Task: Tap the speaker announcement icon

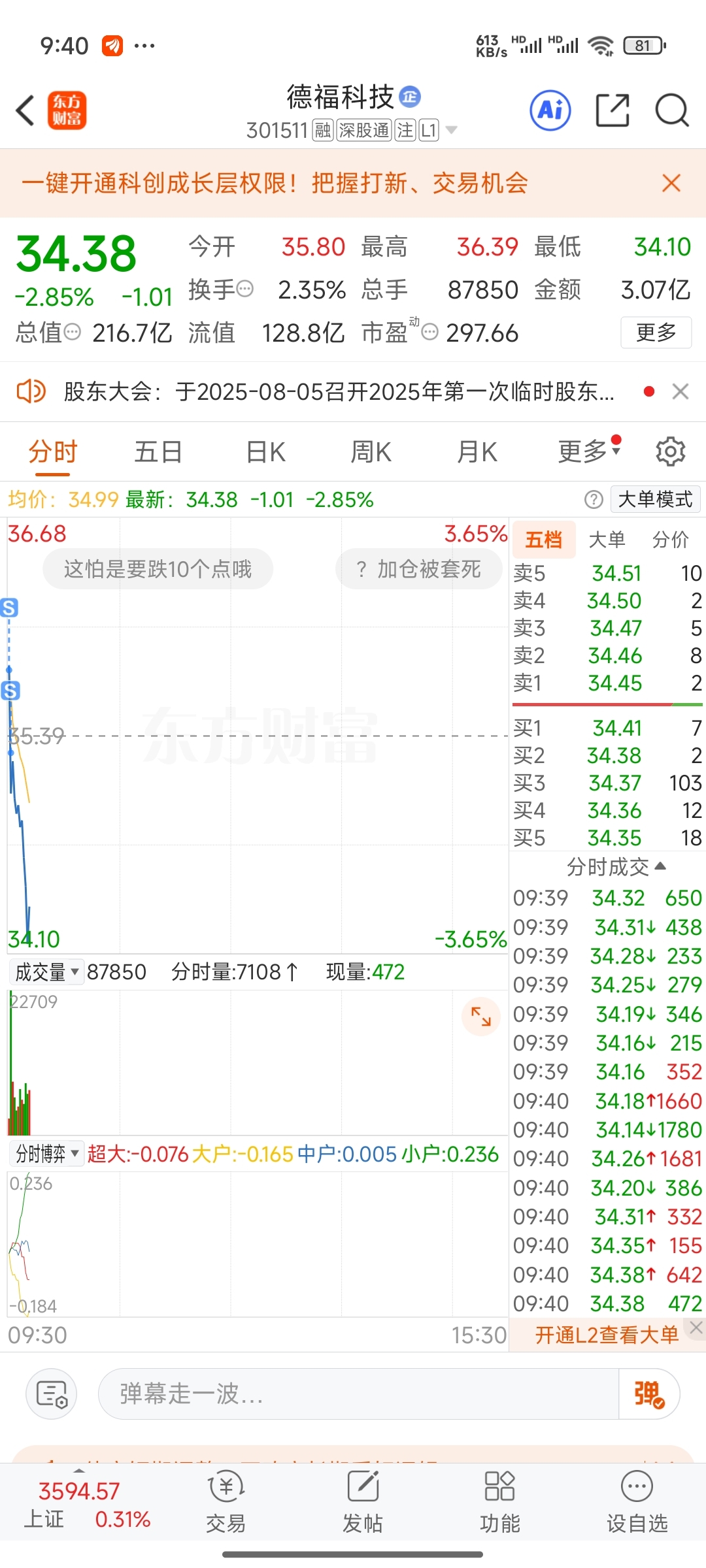Action: tap(31, 391)
